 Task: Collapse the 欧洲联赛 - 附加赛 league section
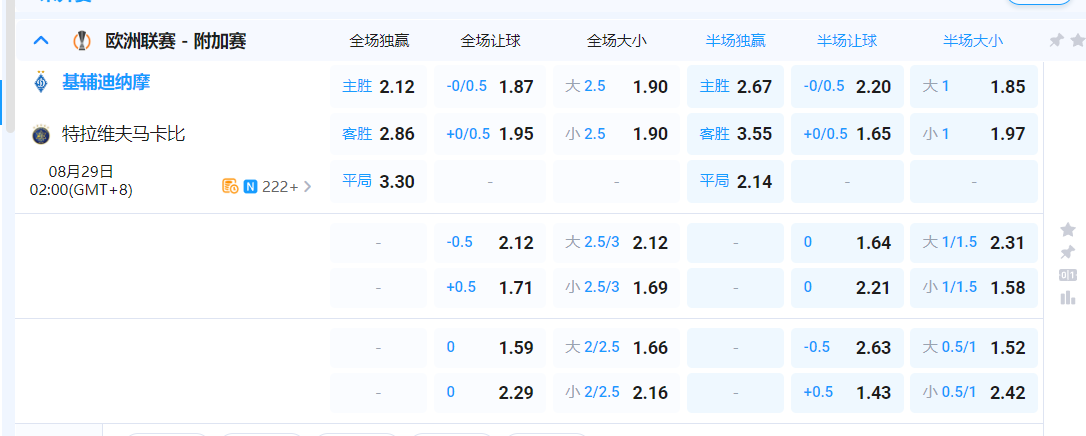pos(41,41)
